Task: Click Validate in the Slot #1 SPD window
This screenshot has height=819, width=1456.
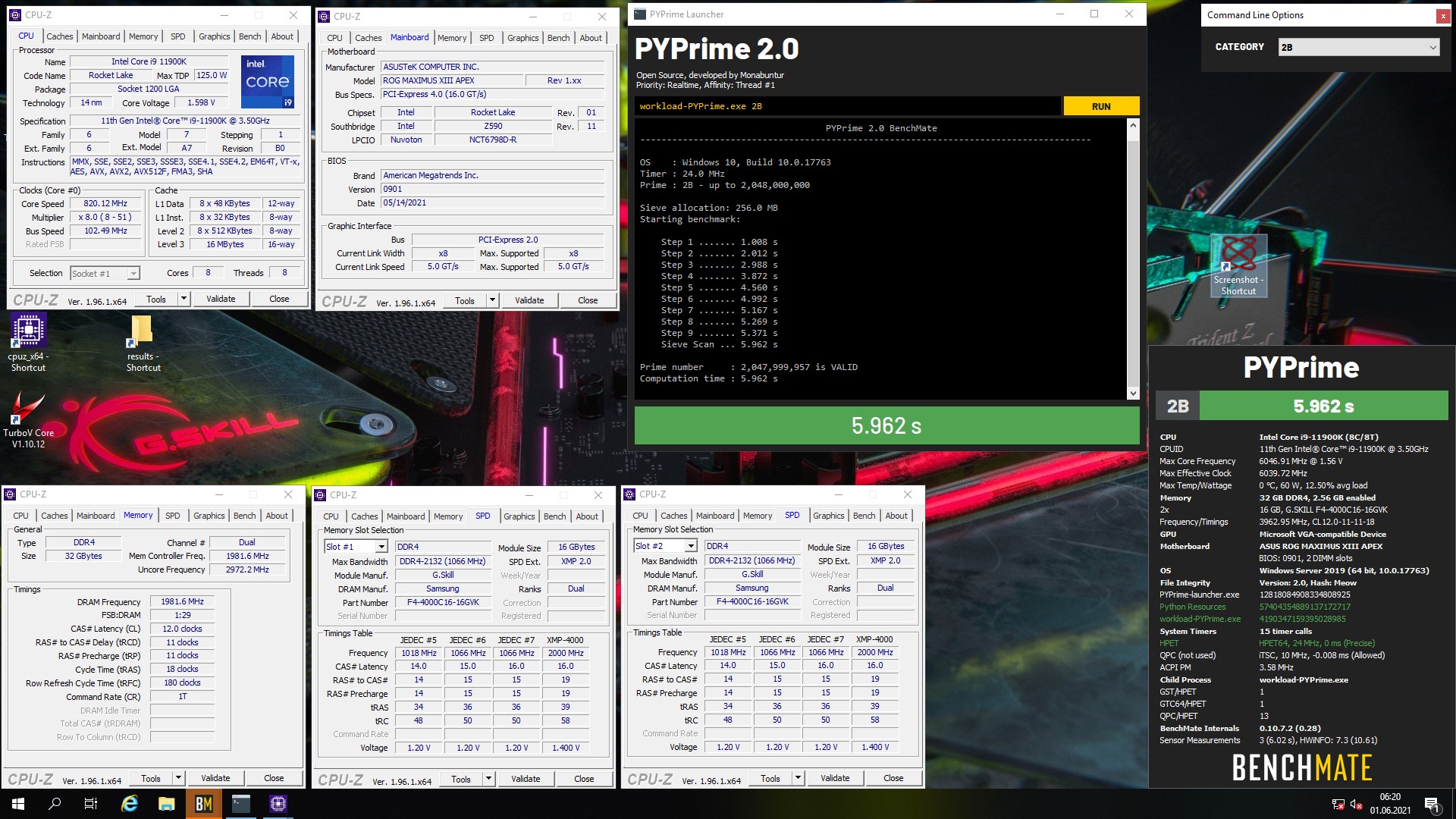Action: coord(526,779)
